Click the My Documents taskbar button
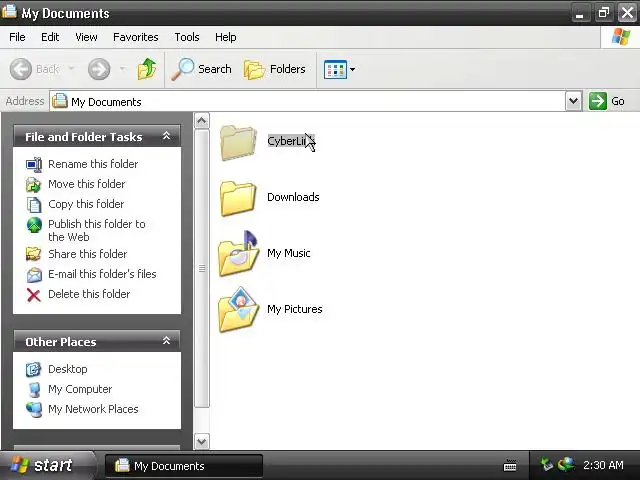This screenshot has height=480, width=640. click(184, 466)
